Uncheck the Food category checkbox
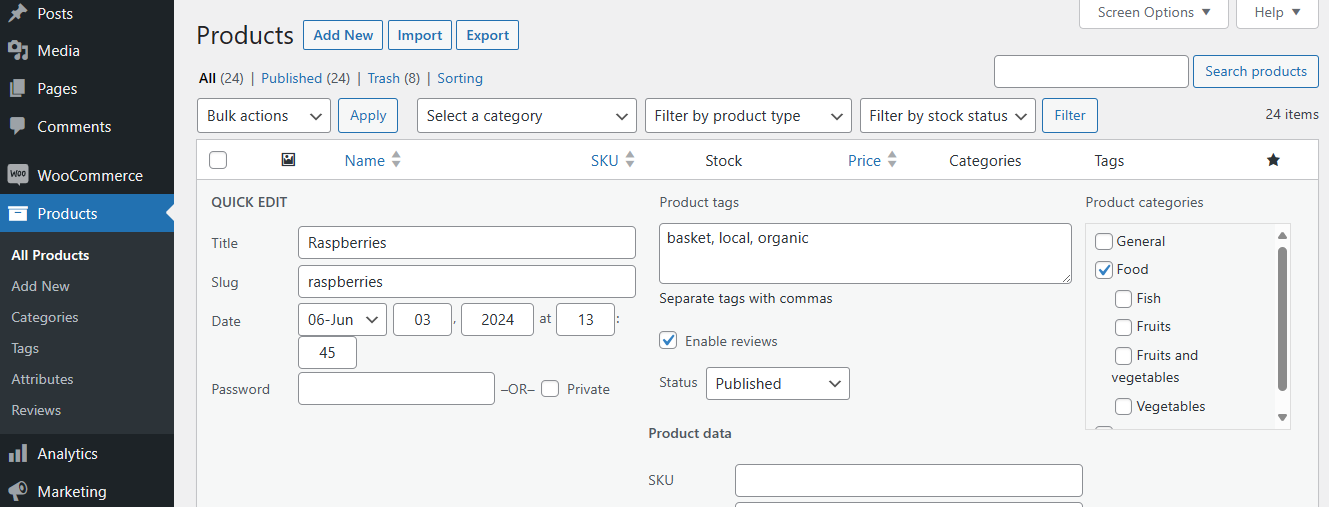Image resolution: width=1329 pixels, height=507 pixels. (1104, 269)
